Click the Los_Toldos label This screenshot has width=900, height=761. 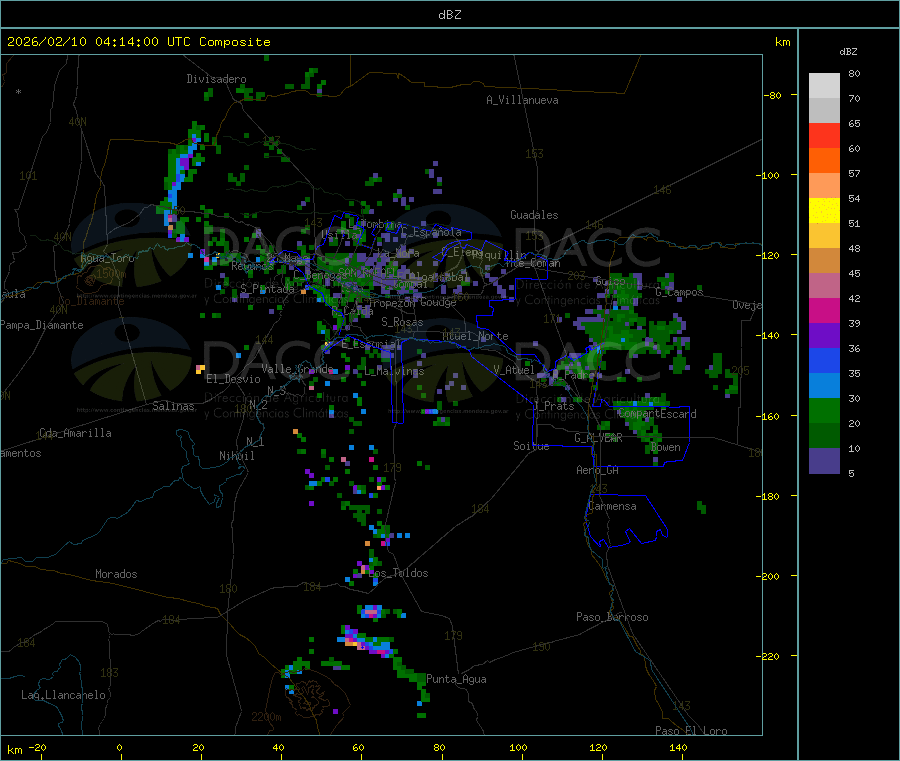398,573
